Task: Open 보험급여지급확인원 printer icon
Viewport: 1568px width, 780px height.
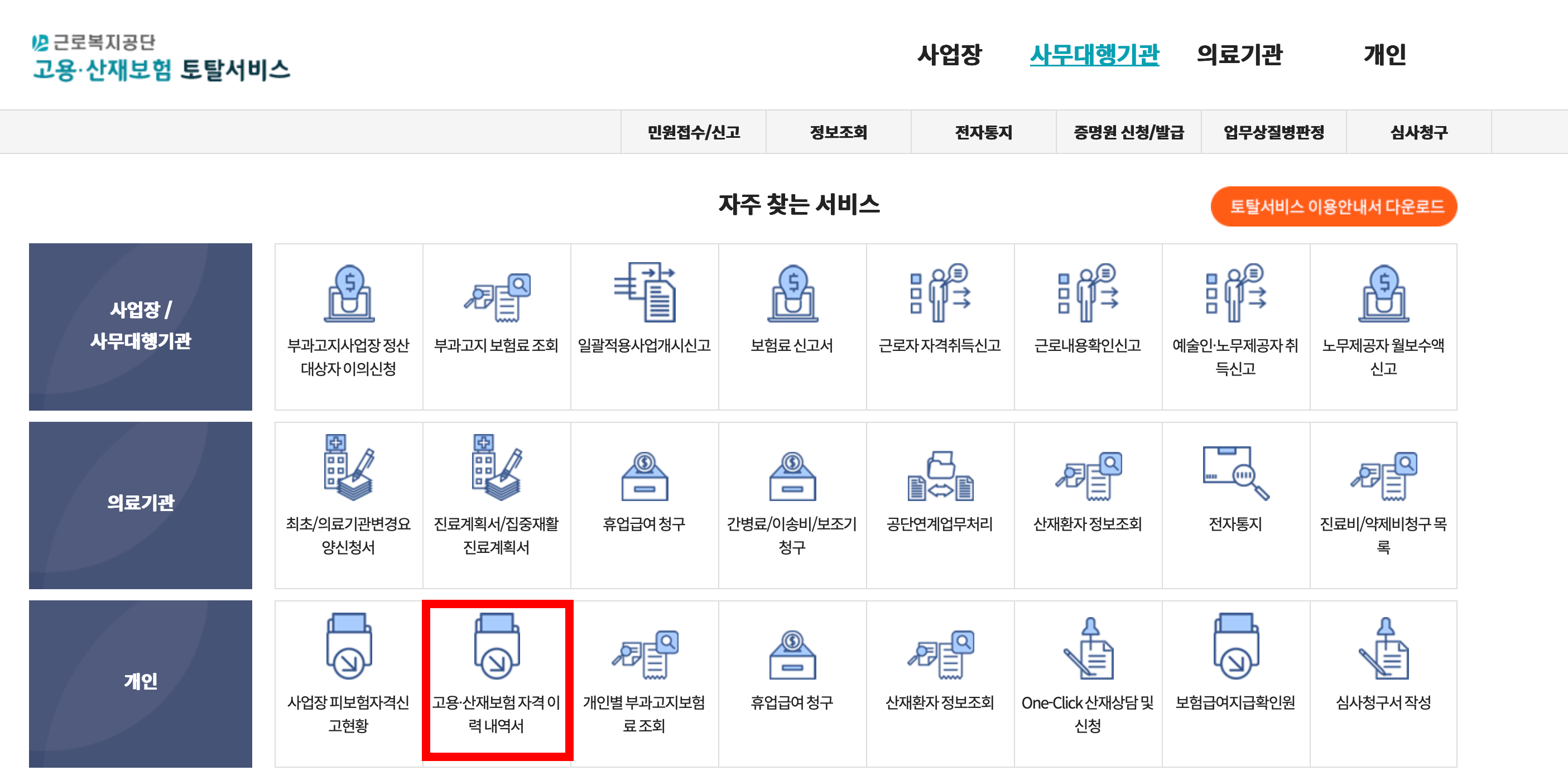Action: point(1235,647)
